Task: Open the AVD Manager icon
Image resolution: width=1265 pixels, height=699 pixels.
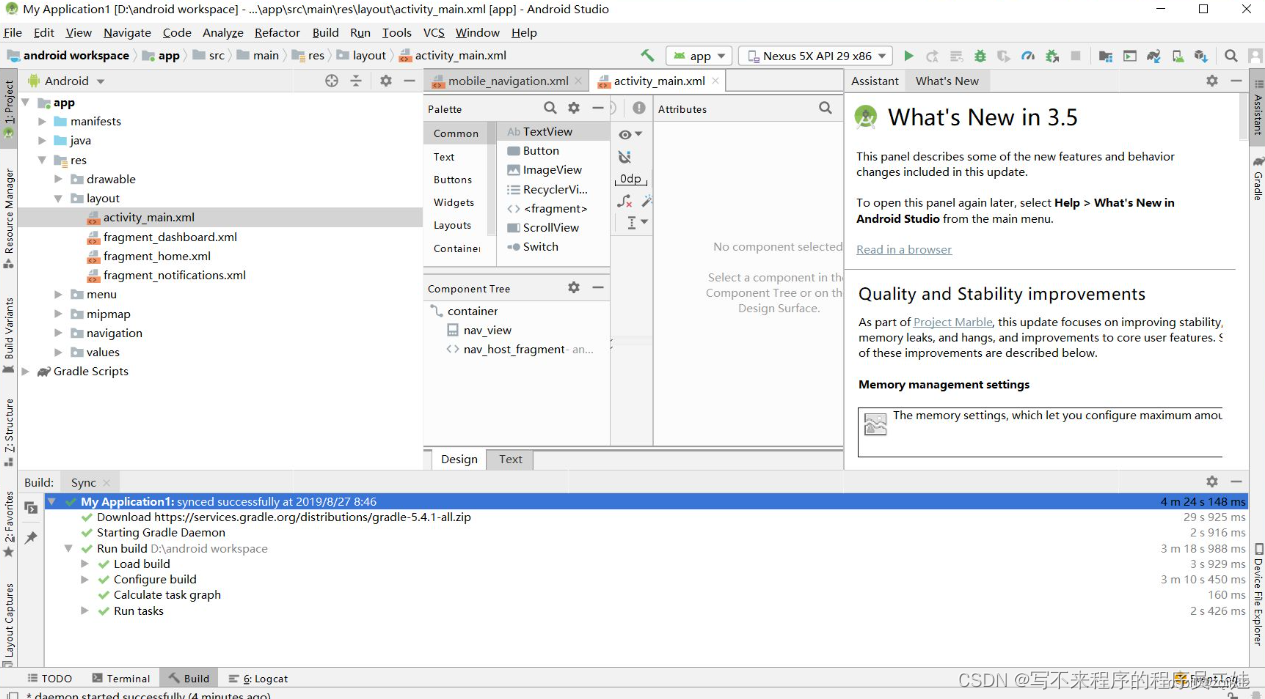Action: coord(1178,56)
